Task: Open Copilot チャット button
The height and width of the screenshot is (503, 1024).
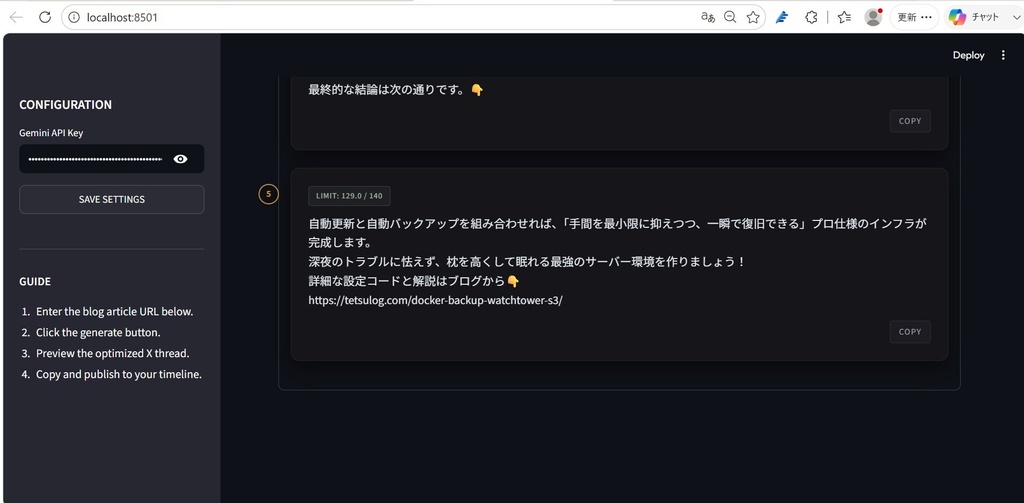Action: click(x=974, y=18)
